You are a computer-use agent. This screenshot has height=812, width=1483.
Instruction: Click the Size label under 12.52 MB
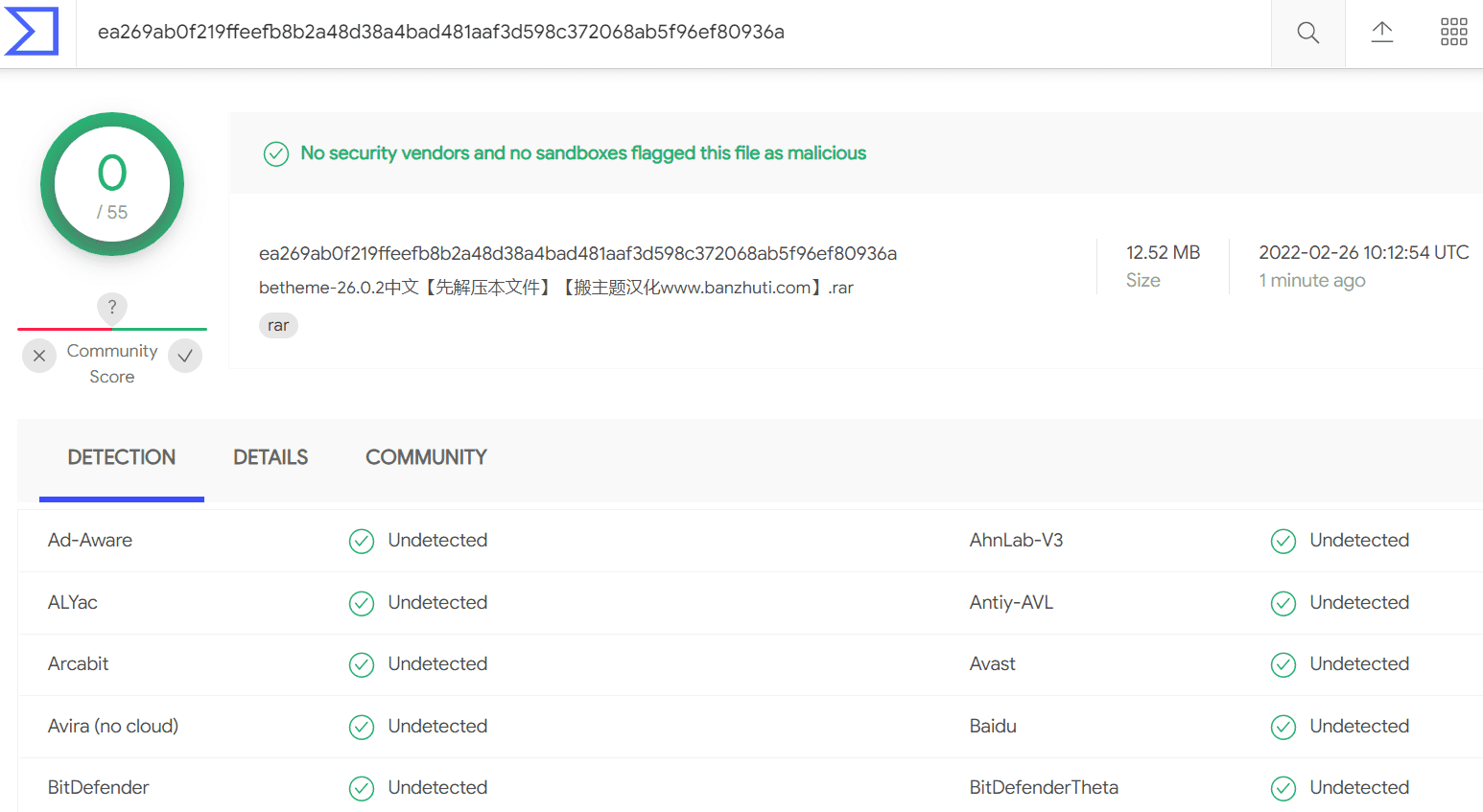(x=1143, y=280)
